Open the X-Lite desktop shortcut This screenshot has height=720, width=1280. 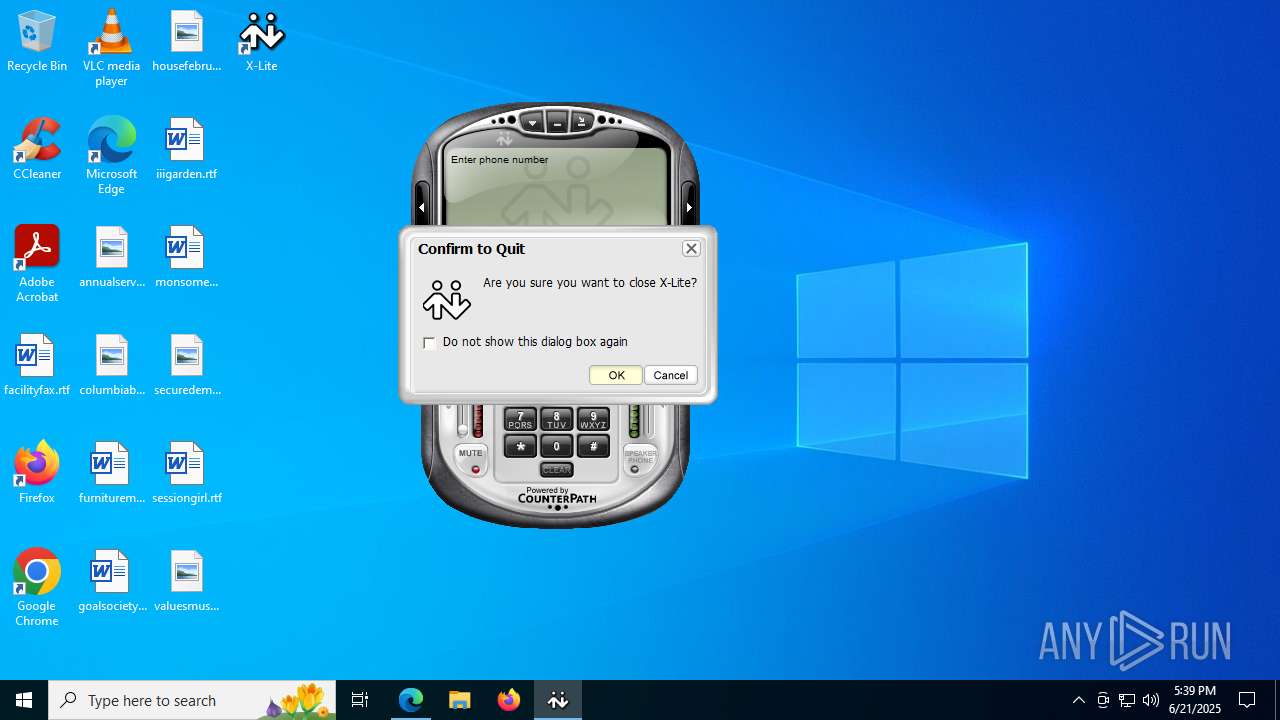pyautogui.click(x=261, y=41)
